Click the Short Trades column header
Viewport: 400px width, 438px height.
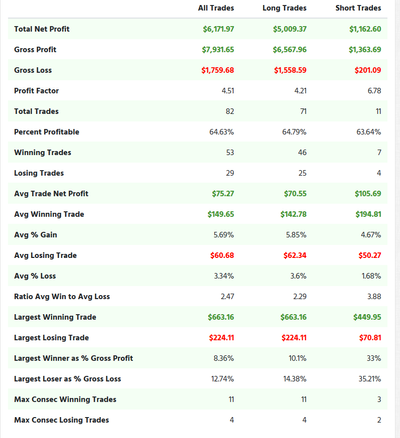pyautogui.click(x=358, y=8)
